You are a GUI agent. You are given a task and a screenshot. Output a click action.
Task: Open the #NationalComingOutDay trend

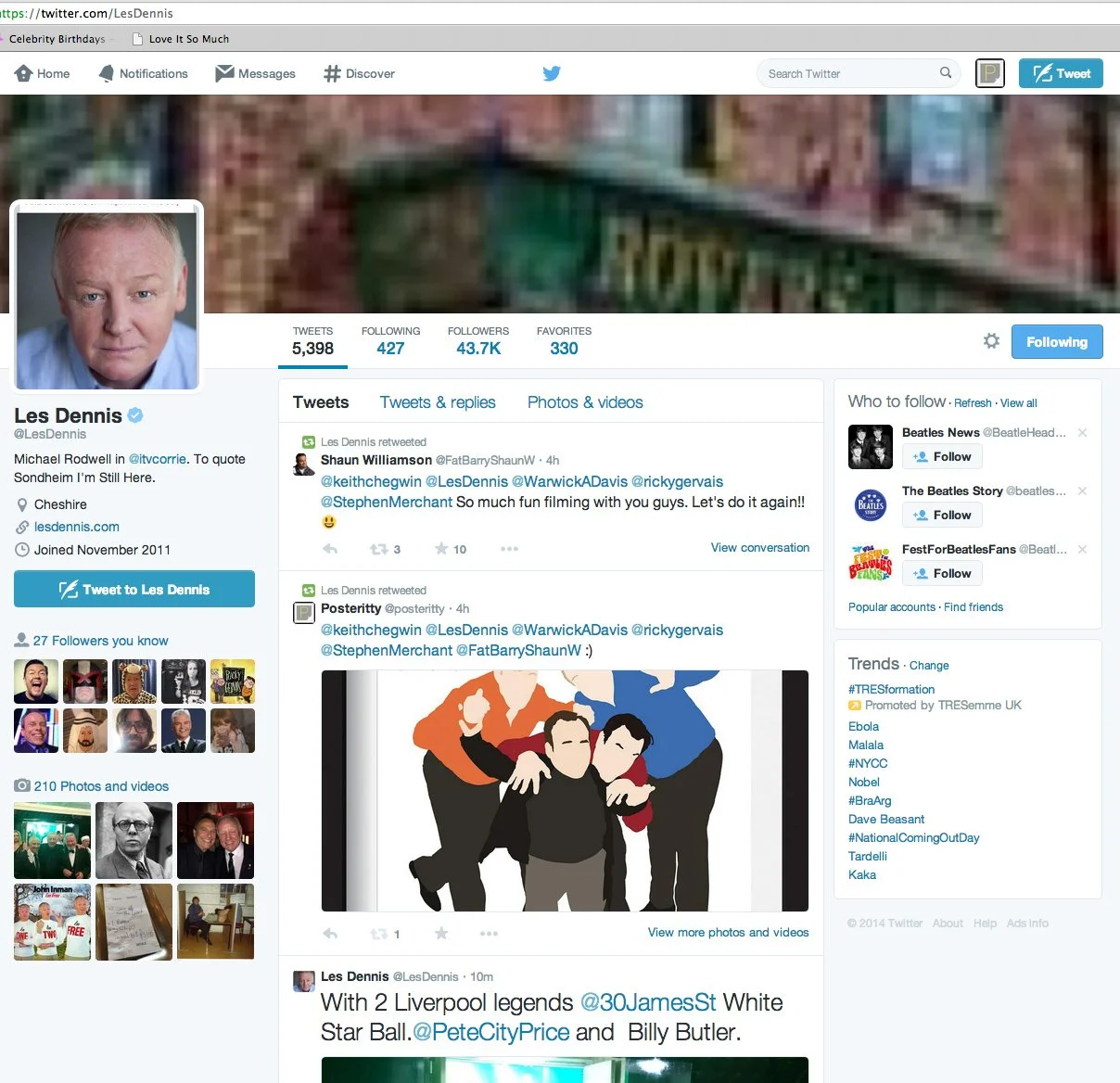click(913, 837)
